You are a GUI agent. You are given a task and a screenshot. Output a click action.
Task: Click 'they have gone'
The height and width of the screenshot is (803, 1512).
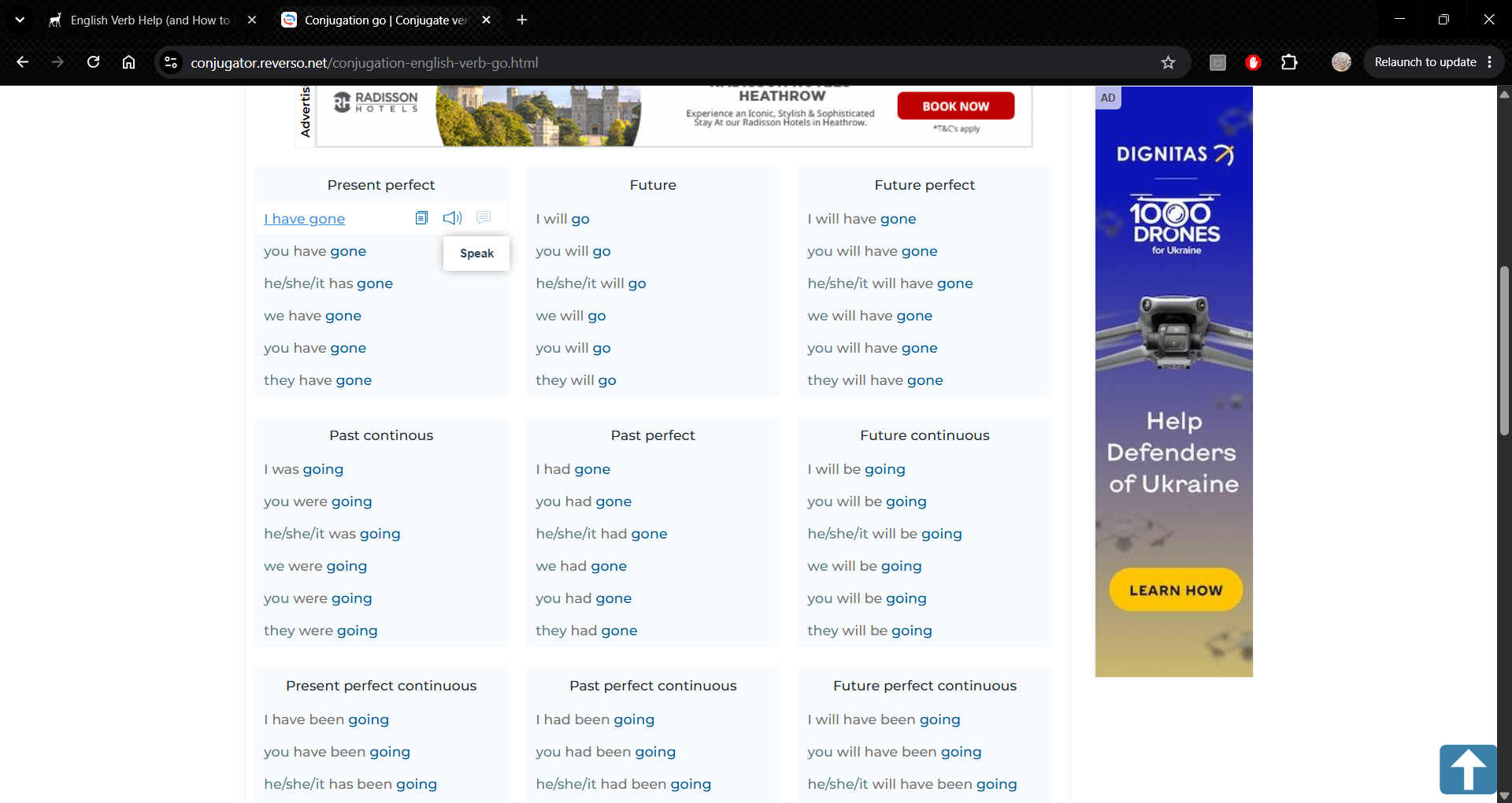317,380
